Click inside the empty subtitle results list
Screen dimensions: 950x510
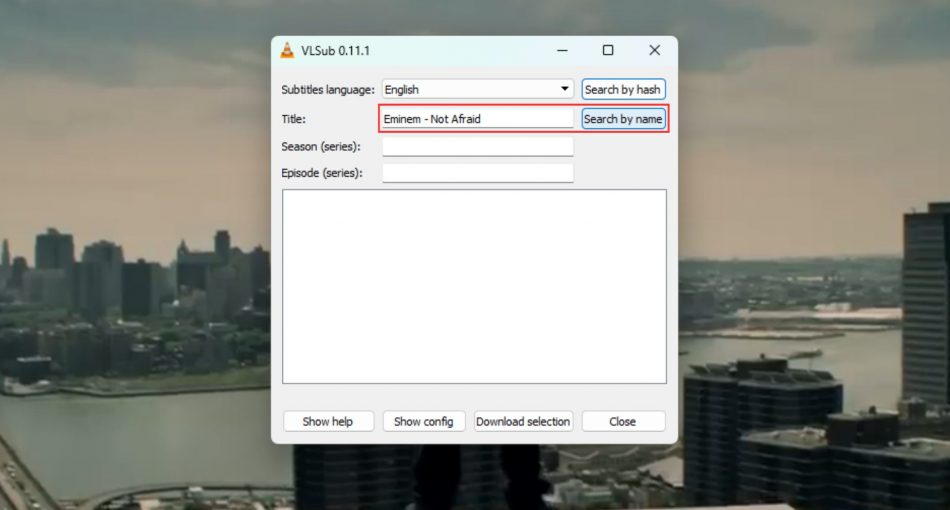(474, 286)
